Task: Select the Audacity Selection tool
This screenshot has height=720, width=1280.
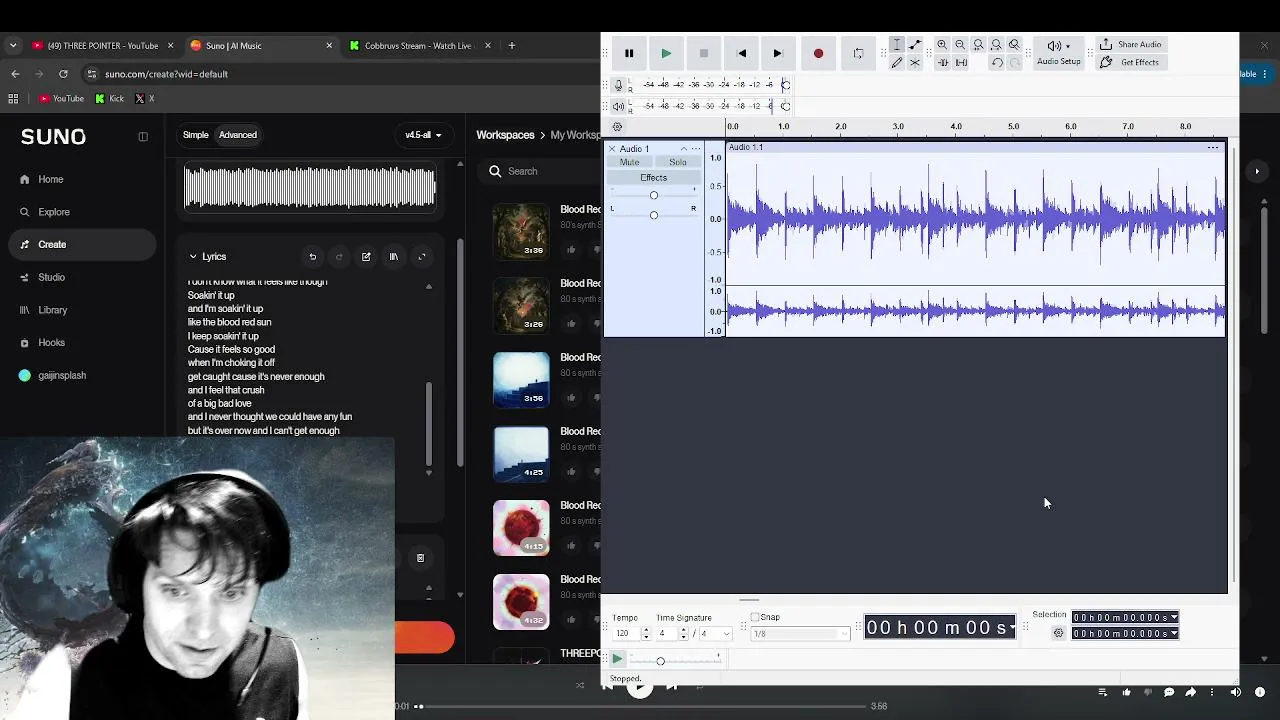Action: coord(897,45)
